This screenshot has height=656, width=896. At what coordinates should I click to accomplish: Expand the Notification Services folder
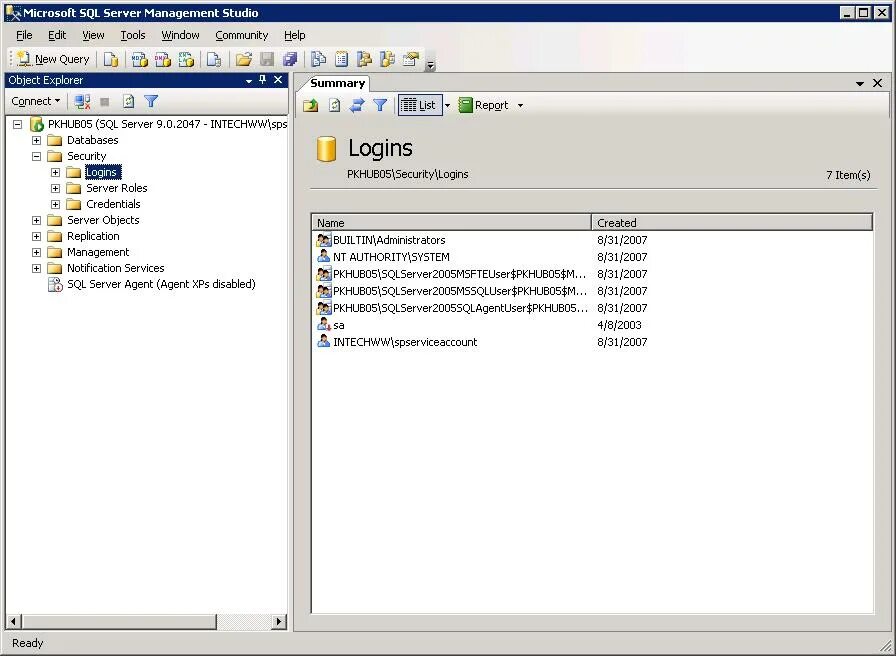[37, 268]
